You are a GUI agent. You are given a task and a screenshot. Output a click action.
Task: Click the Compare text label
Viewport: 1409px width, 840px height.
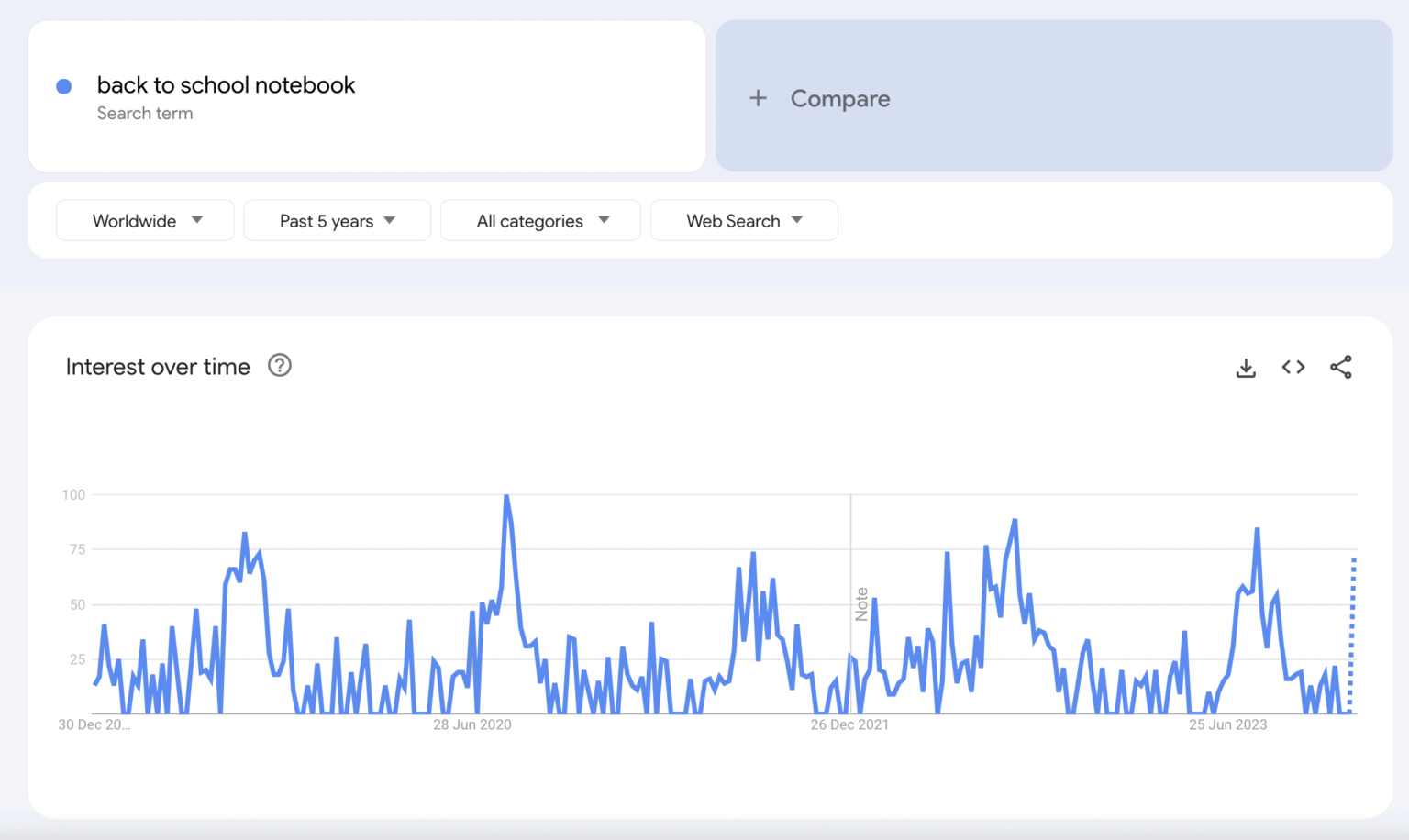coord(840,98)
